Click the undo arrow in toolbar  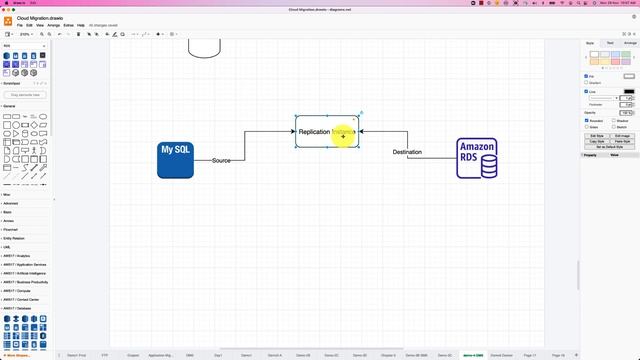point(60,34)
